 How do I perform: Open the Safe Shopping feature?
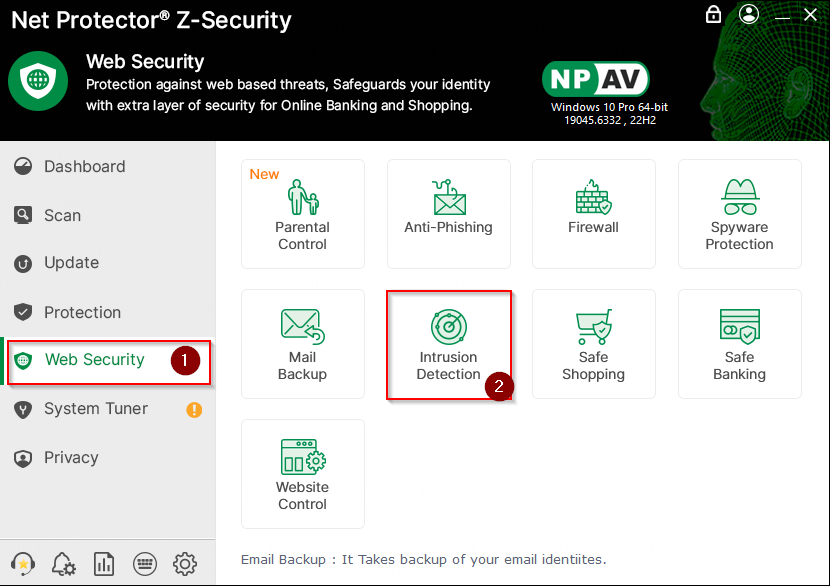[x=593, y=343]
